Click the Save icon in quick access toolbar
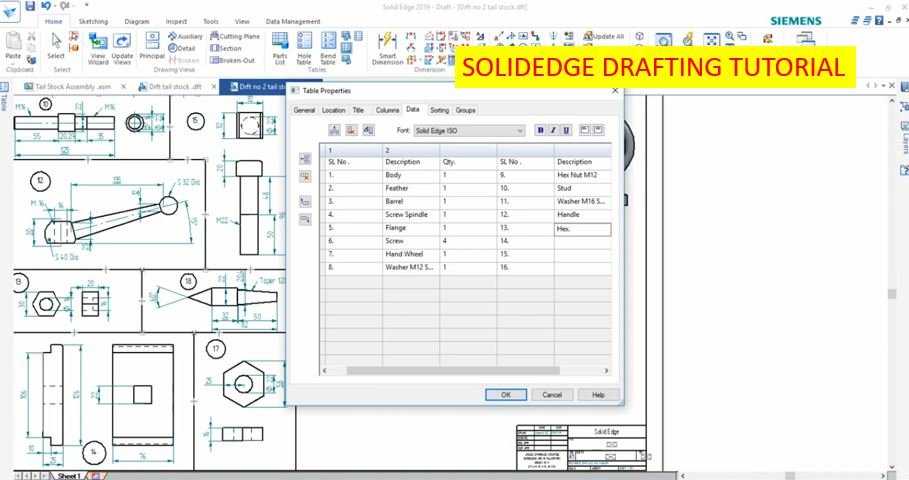 click(30, 6)
